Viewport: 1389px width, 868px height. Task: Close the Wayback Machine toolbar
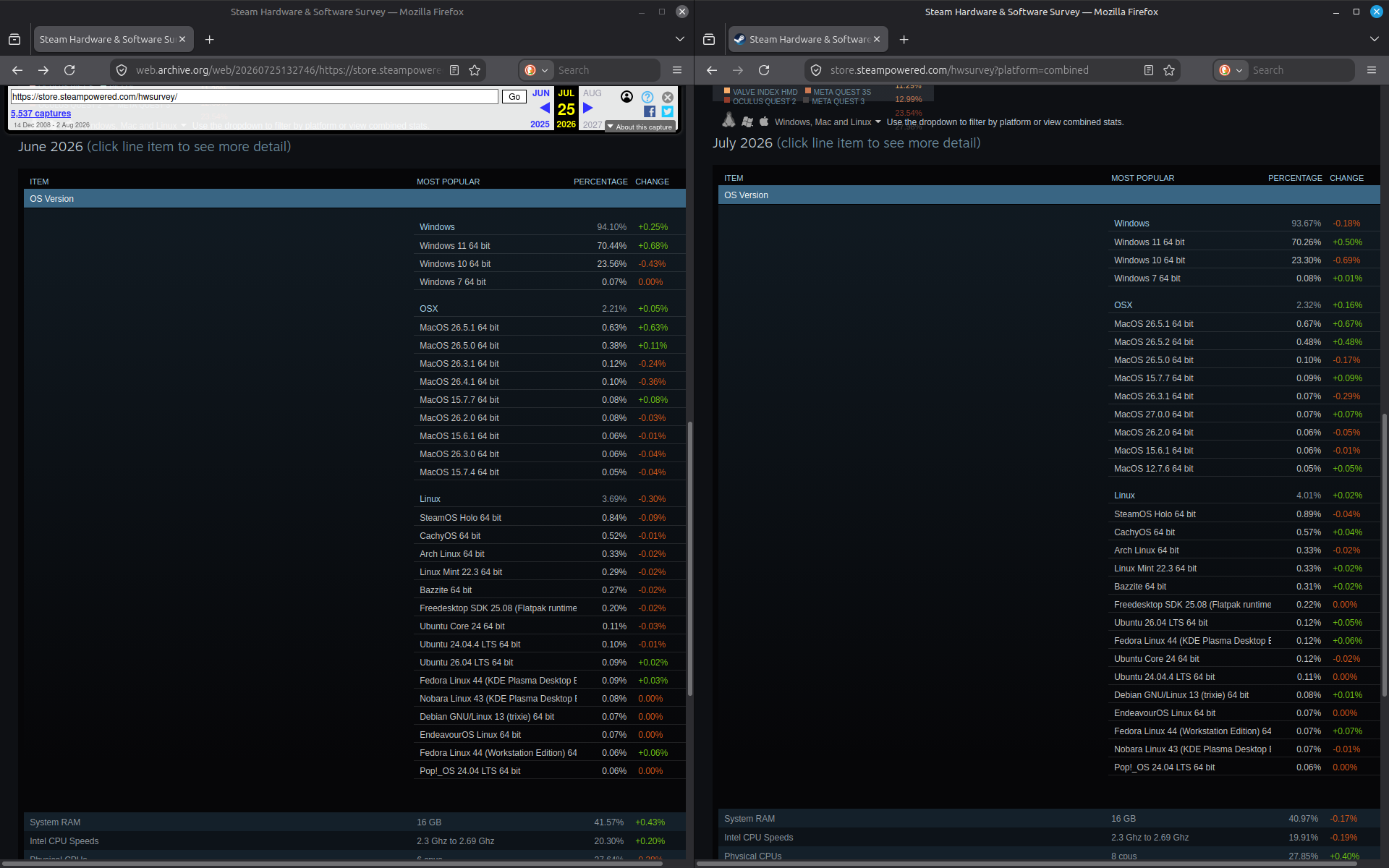[x=668, y=97]
